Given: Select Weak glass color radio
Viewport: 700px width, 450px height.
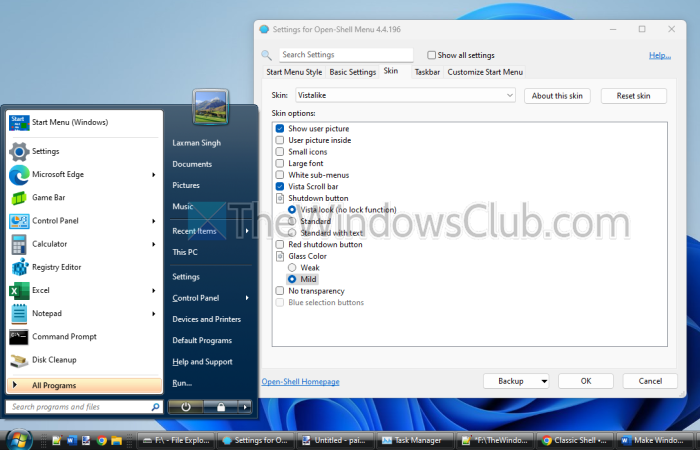Looking at the screenshot, I should tap(292, 268).
